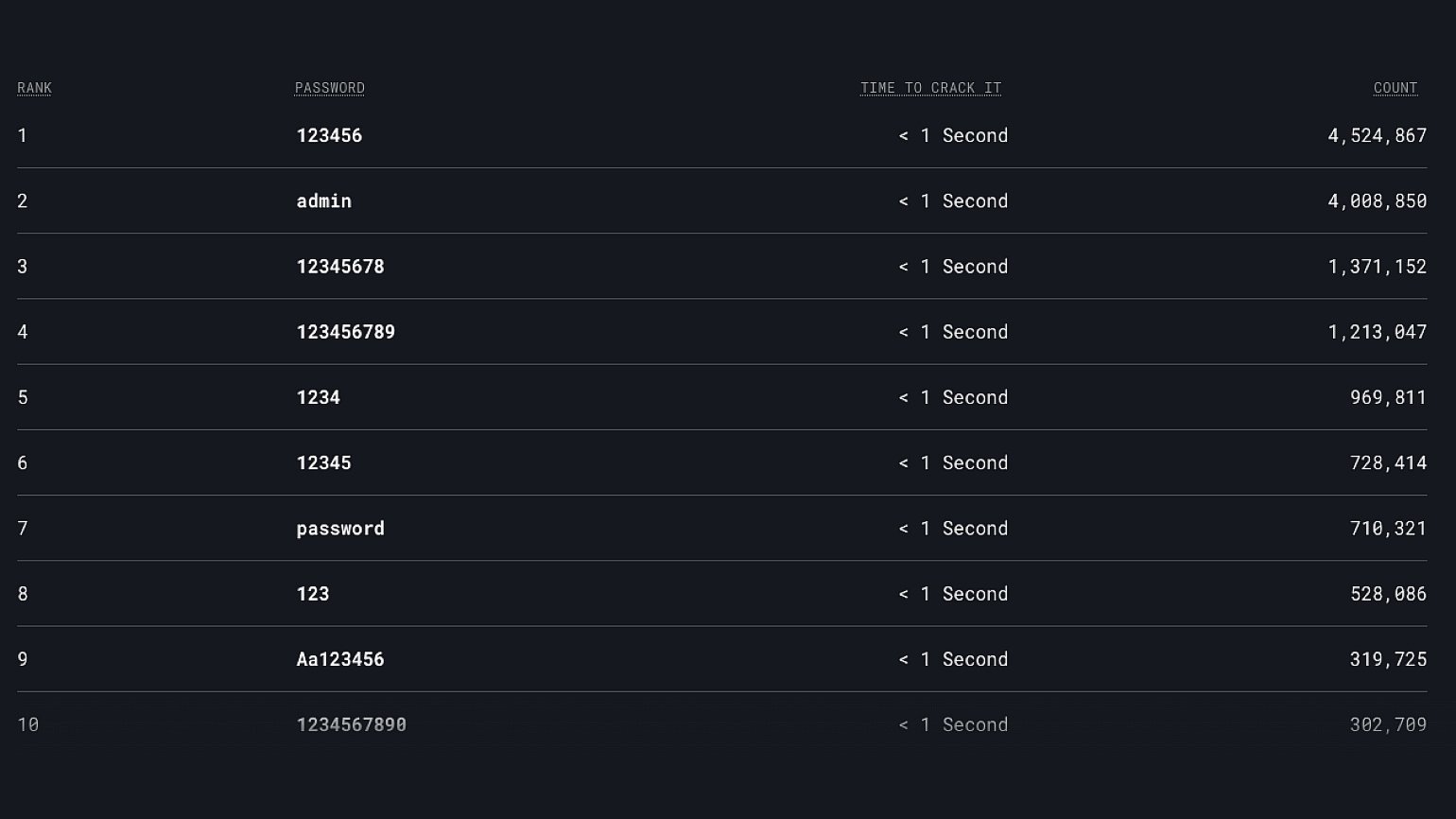Image resolution: width=1456 pixels, height=819 pixels.
Task: Sort by COUNT column header
Action: point(1395,88)
